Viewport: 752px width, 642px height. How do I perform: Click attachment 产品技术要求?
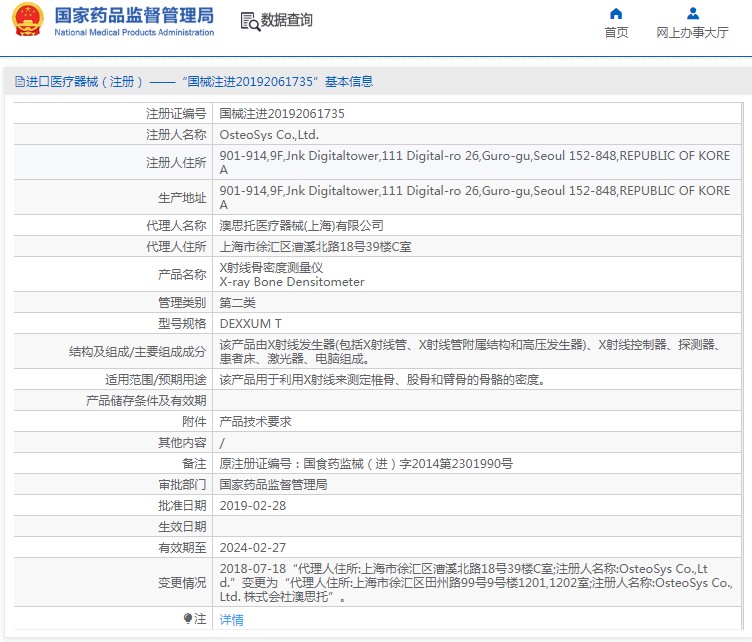[255, 421]
